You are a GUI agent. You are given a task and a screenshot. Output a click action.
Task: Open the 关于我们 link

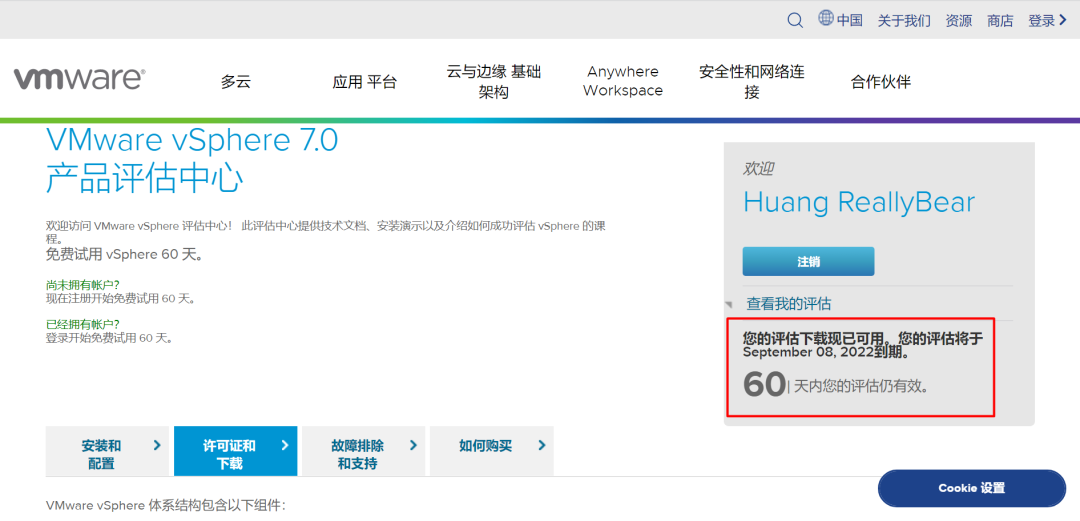pos(904,21)
